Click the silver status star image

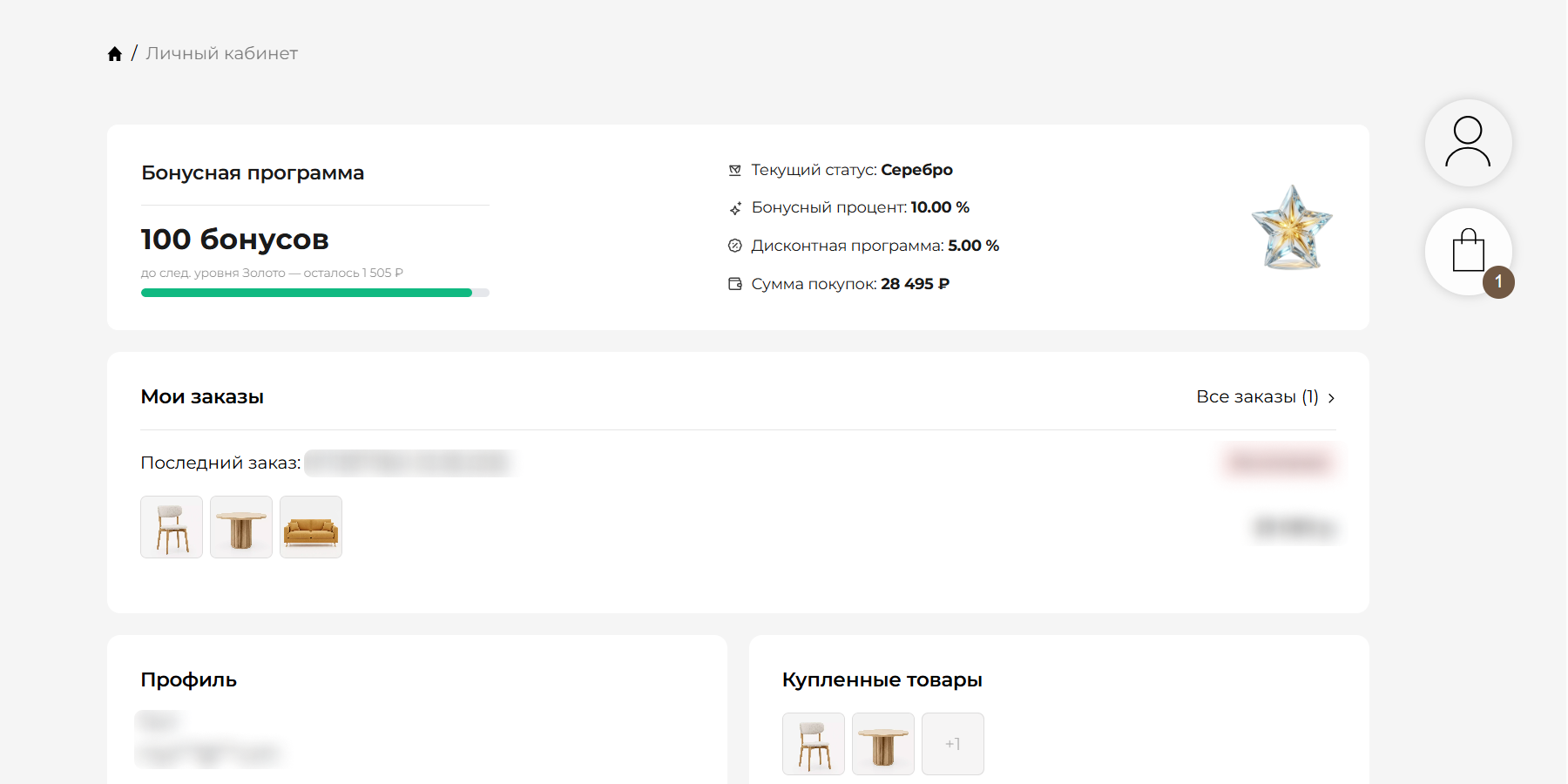[1292, 227]
